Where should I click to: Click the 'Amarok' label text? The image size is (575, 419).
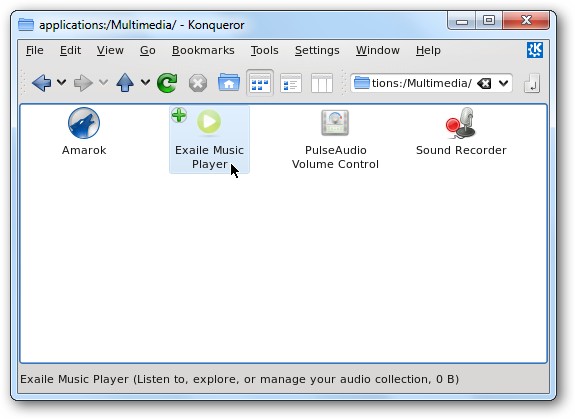pos(84,150)
